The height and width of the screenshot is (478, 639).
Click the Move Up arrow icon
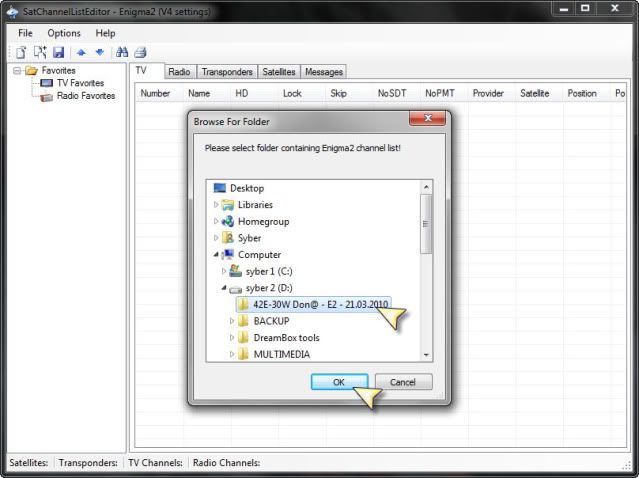[x=81, y=53]
